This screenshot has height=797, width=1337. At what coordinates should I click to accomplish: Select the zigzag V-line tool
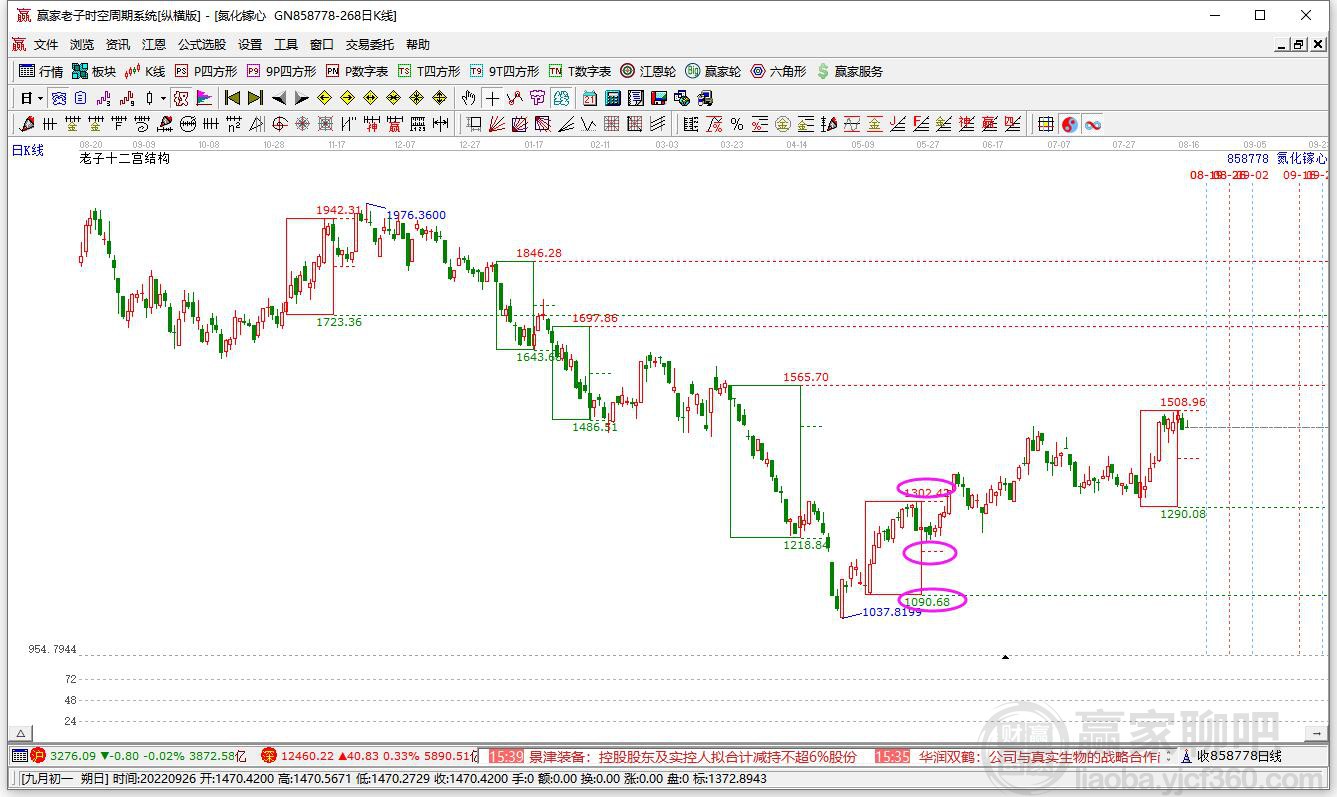[589, 124]
